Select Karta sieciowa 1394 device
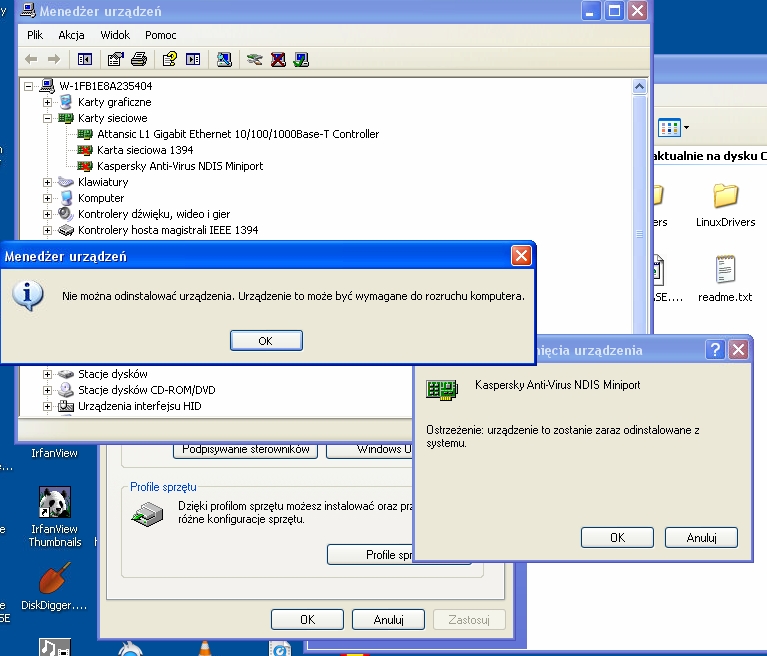 (145, 150)
